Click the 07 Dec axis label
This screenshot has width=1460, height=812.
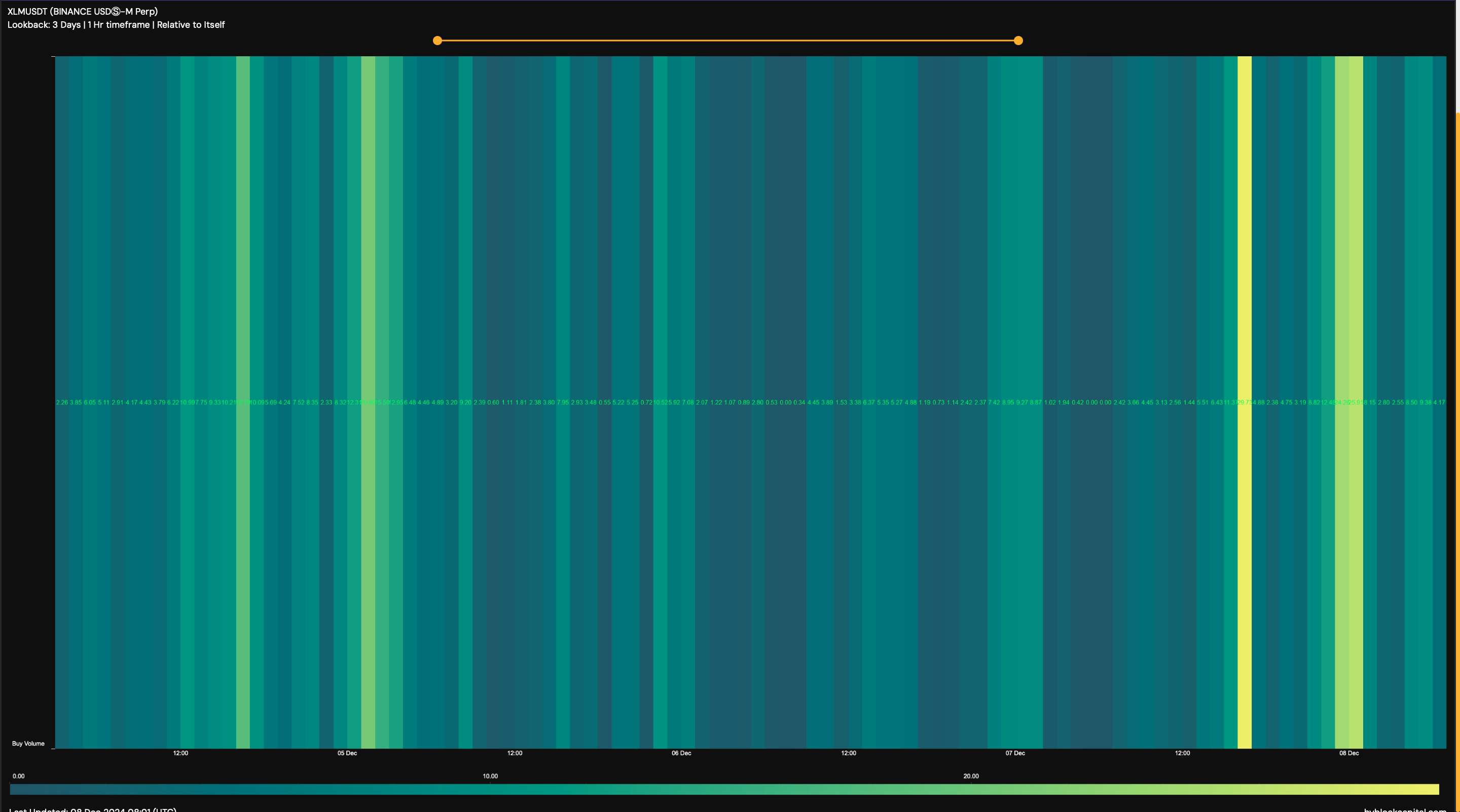tap(1015, 753)
